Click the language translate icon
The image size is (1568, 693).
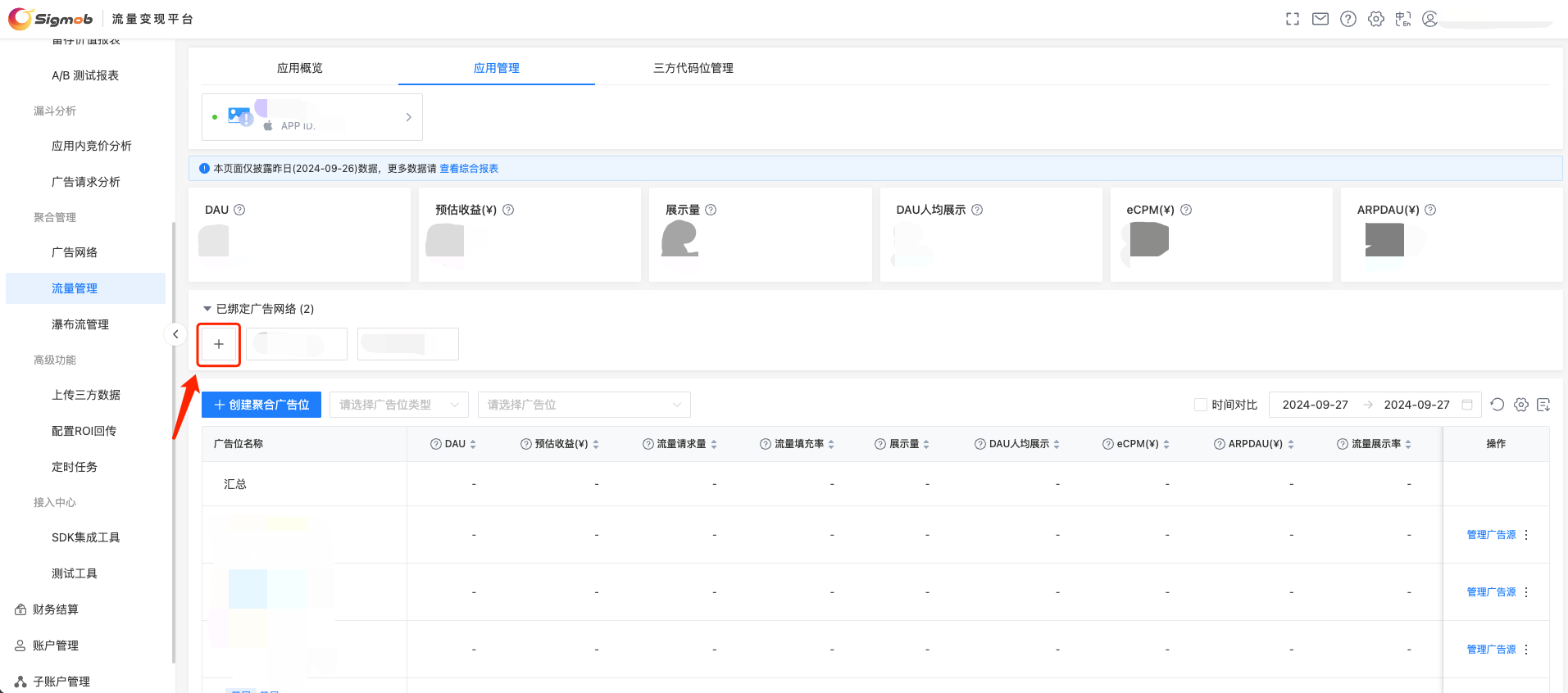1403,19
